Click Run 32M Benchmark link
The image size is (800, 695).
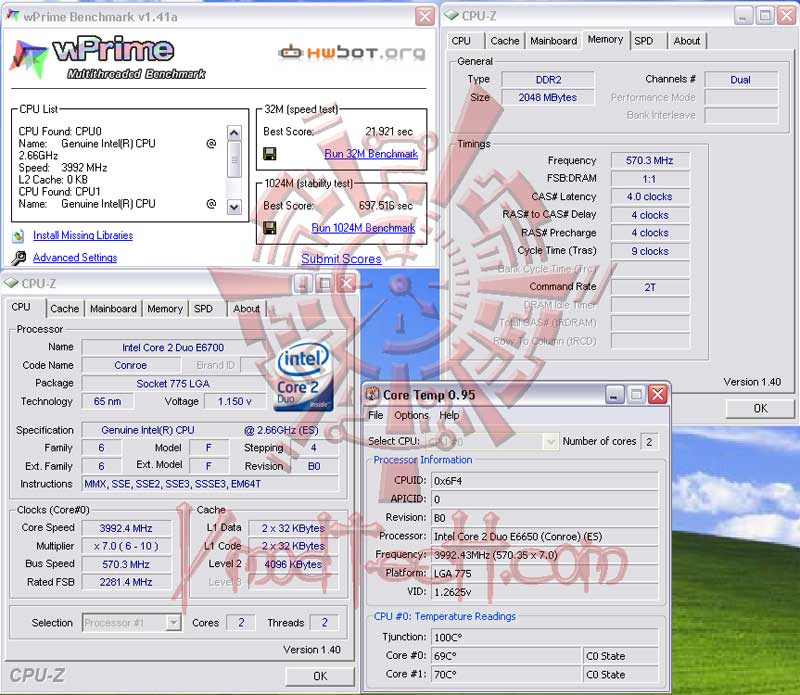(x=371, y=154)
